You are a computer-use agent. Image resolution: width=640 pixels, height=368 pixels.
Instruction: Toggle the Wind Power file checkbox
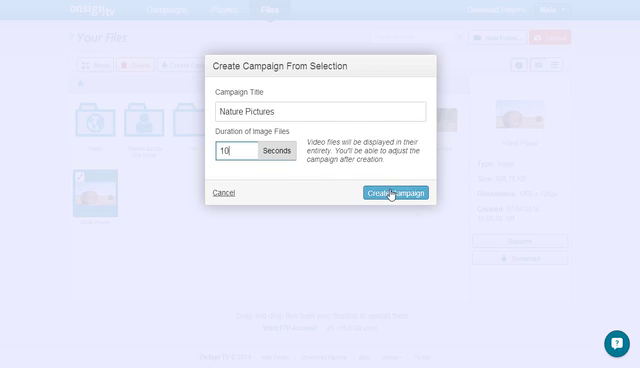pos(80,177)
